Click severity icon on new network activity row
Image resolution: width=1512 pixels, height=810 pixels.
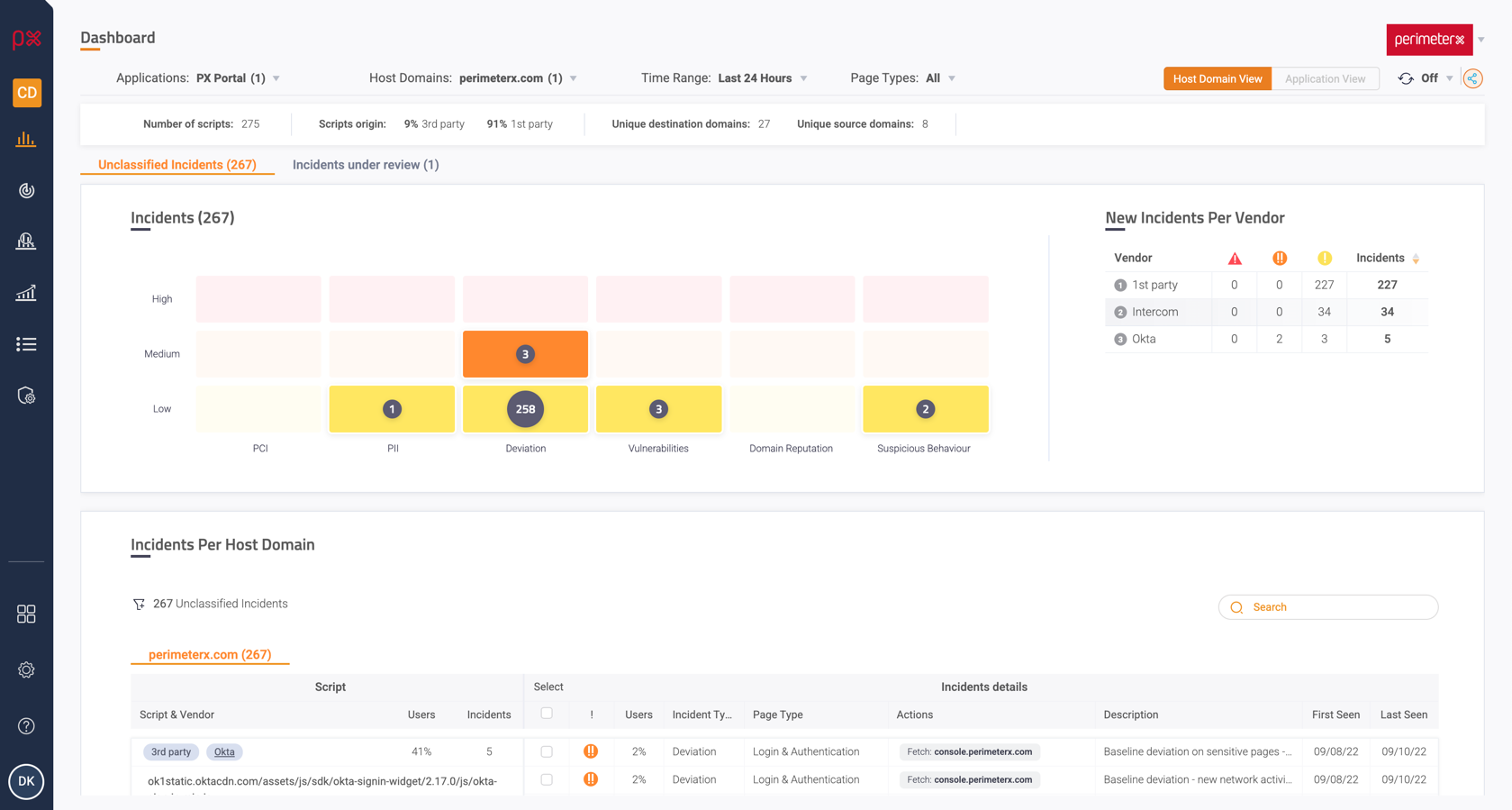pos(591,779)
